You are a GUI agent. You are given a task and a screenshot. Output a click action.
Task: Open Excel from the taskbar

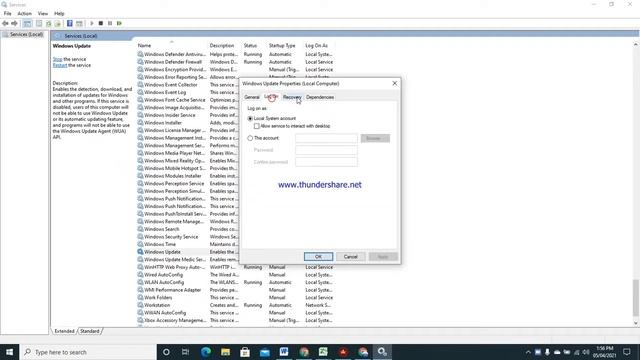pyautogui.click(x=323, y=352)
